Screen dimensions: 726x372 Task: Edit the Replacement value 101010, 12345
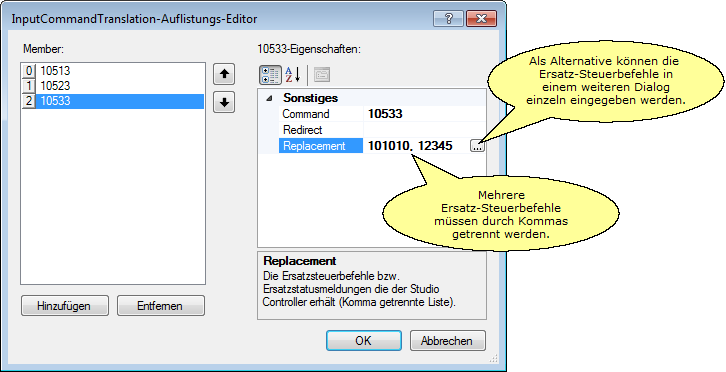point(417,146)
